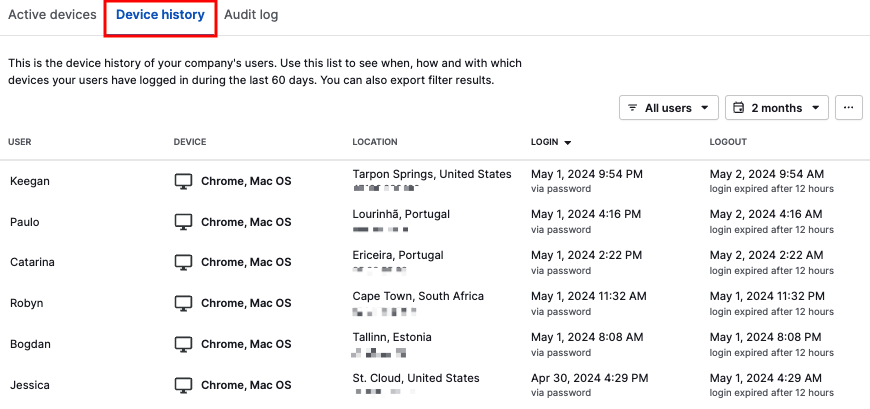Click the filter icon in the All users button
Viewport: 870px width, 409px height.
click(x=632, y=108)
